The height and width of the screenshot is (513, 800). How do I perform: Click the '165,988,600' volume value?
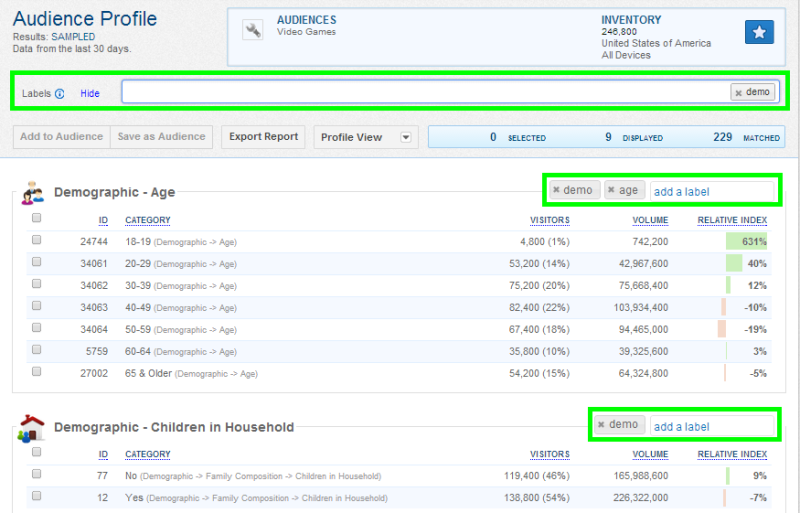click(641, 476)
